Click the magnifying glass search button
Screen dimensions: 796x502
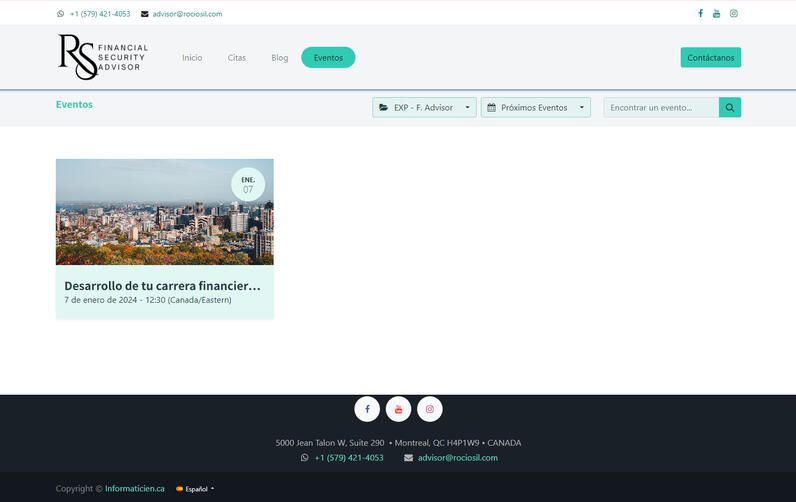[x=730, y=107]
